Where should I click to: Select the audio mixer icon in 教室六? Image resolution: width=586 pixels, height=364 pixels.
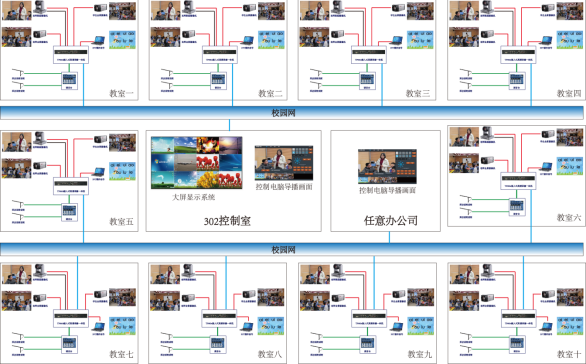[516, 205]
